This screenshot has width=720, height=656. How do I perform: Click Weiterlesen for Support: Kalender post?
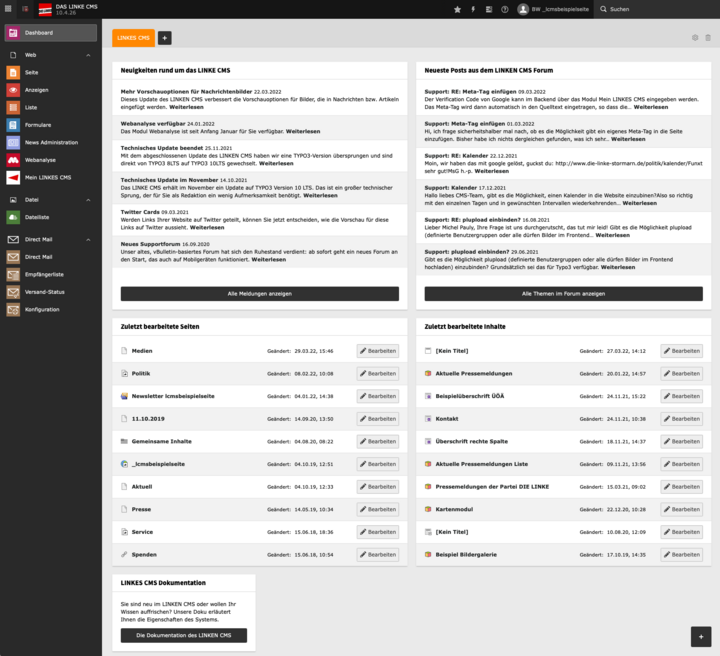[x=640, y=203]
